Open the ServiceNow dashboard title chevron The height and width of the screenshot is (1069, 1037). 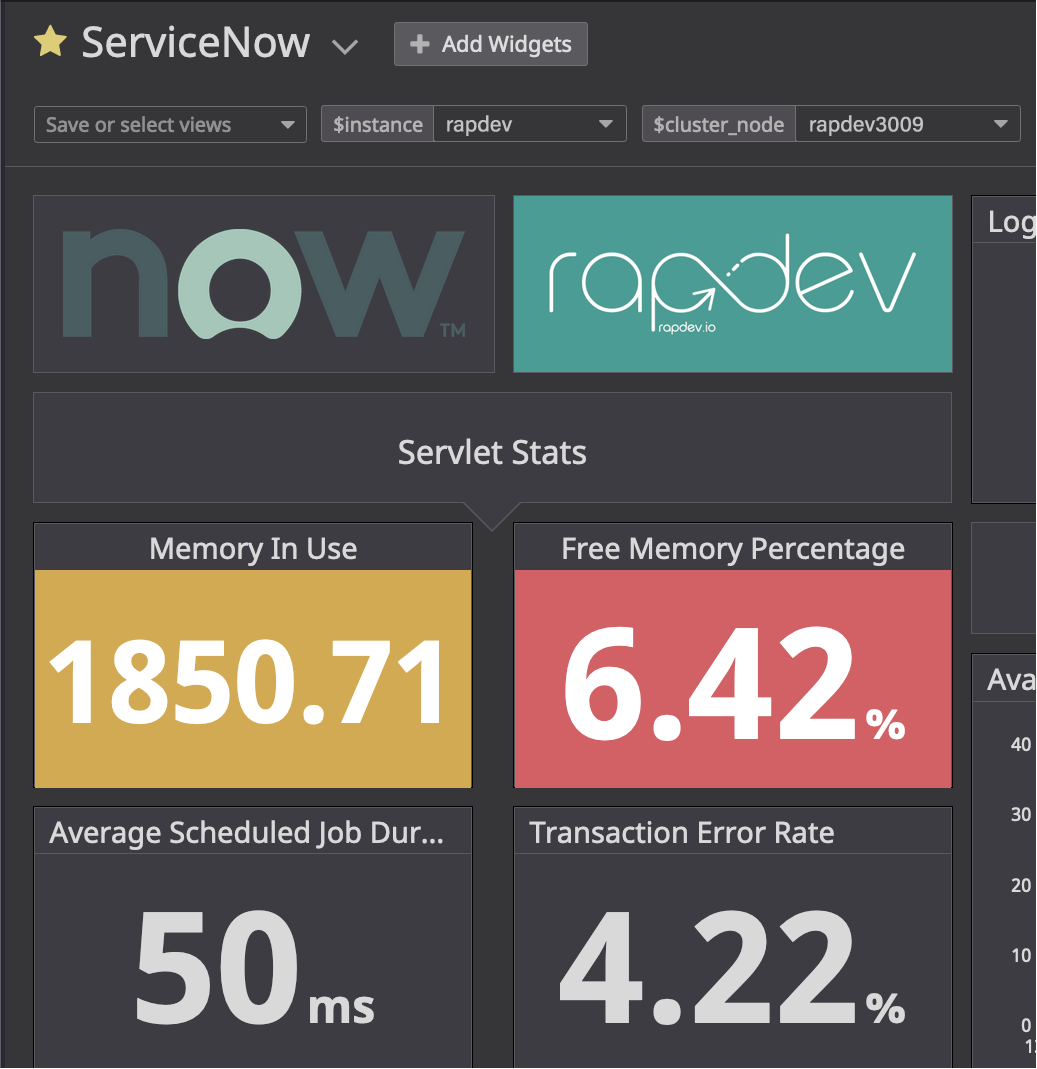[x=344, y=47]
